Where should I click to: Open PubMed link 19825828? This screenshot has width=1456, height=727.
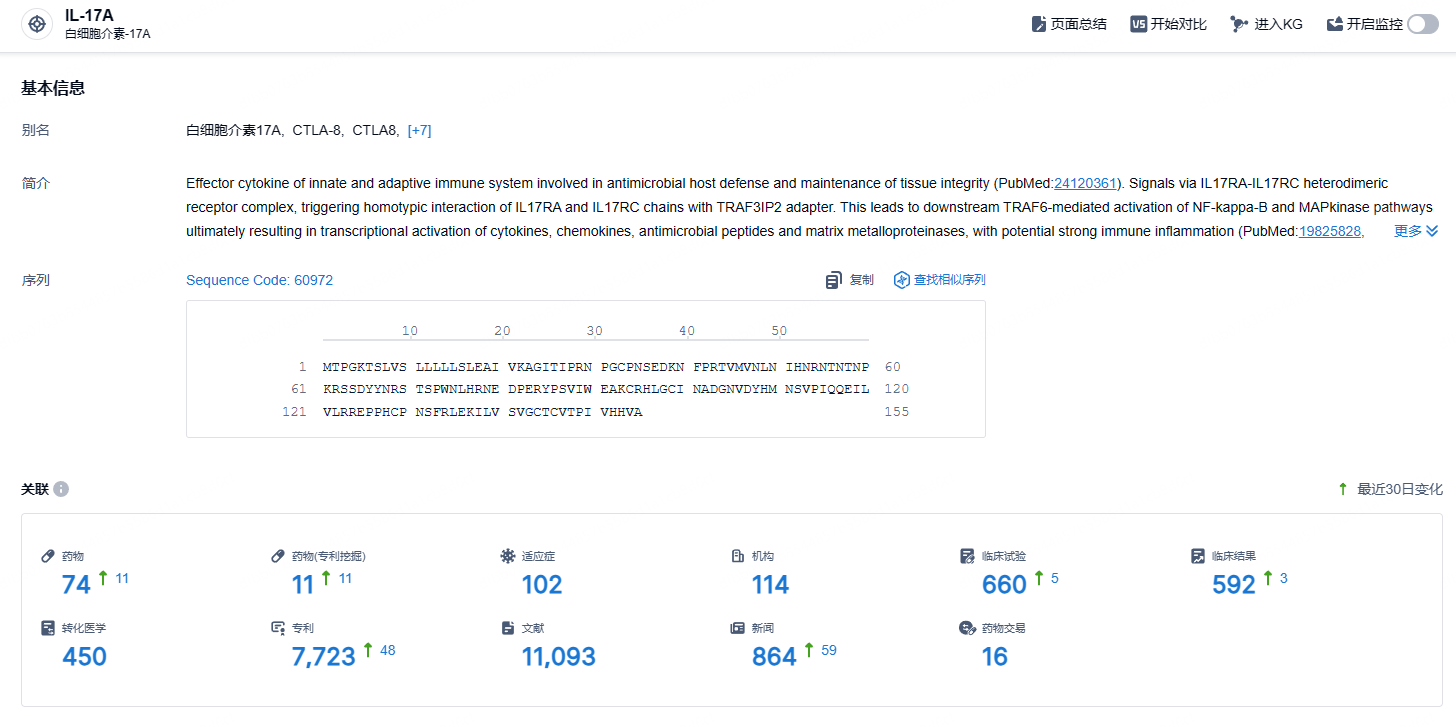tap(1330, 231)
